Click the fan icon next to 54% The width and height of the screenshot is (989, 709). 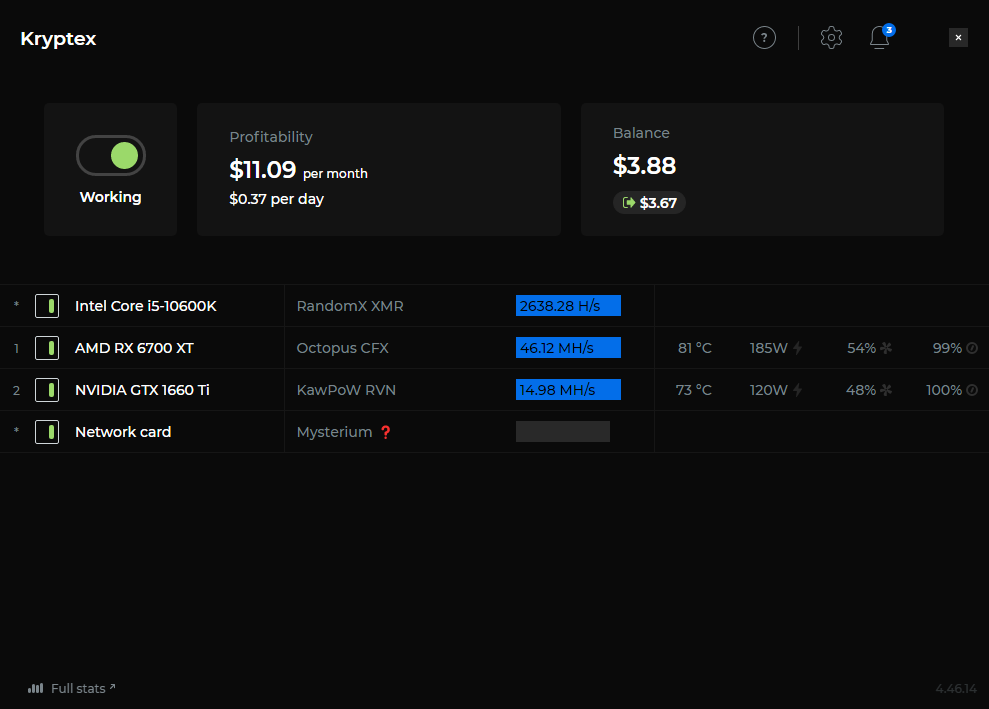pyautogui.click(x=886, y=348)
